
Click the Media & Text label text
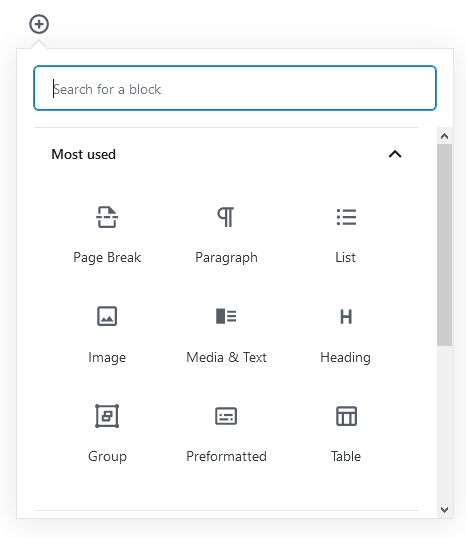(226, 357)
